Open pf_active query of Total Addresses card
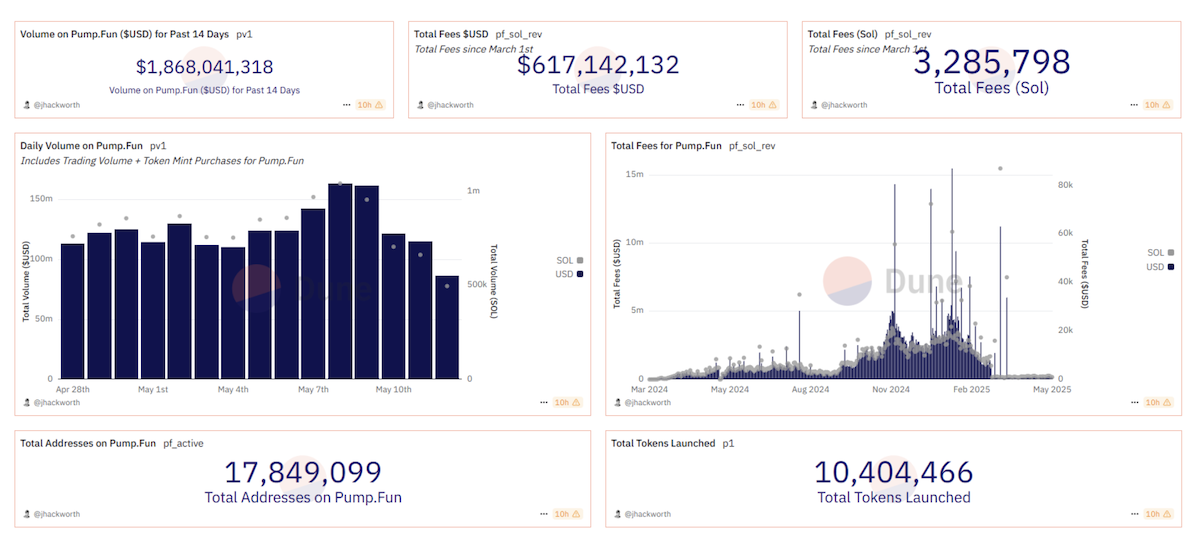 pyautogui.click(x=184, y=443)
